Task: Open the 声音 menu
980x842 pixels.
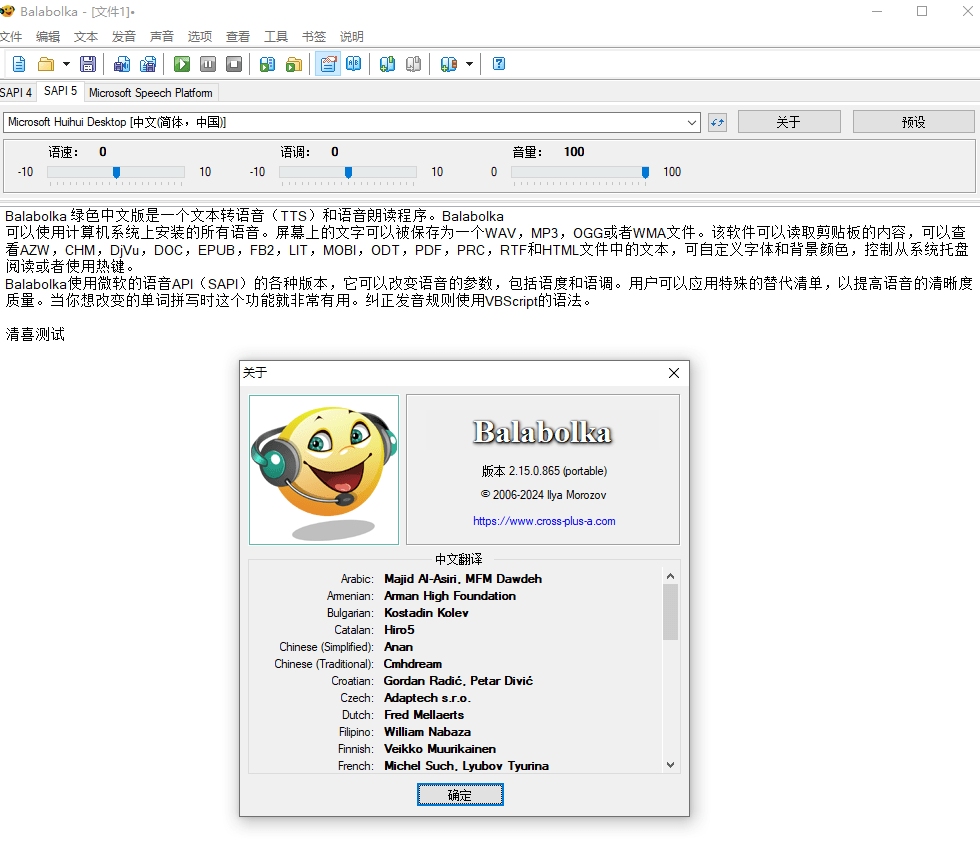Action: (x=162, y=36)
